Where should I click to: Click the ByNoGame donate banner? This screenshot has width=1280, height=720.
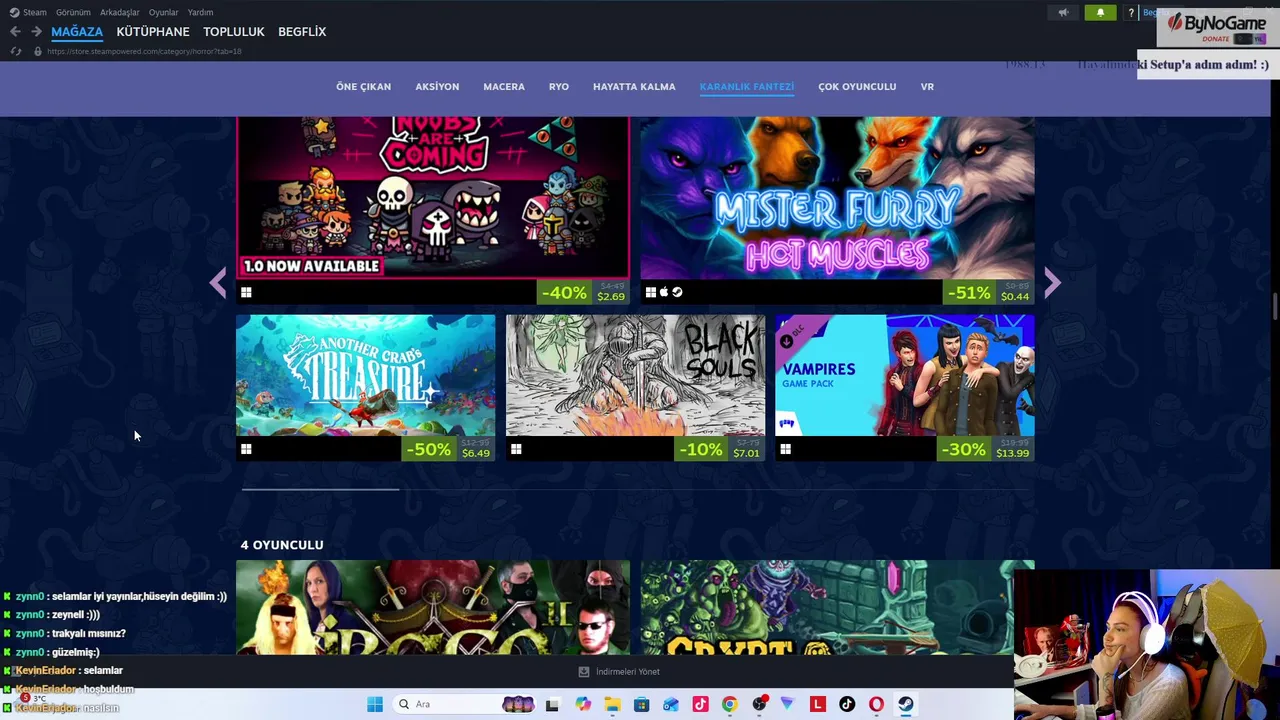point(1217,28)
